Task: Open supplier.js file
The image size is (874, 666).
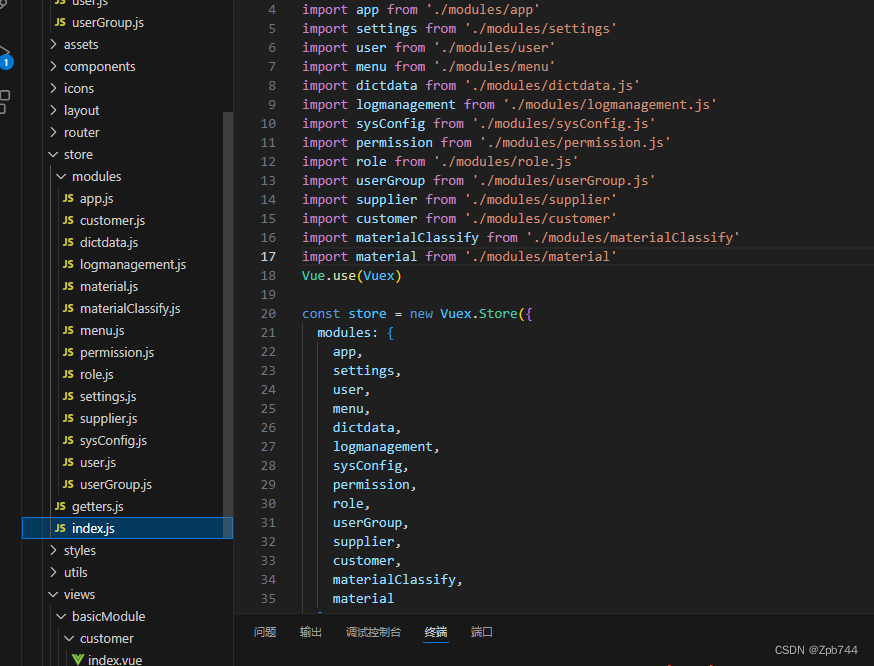Action: [x=108, y=419]
